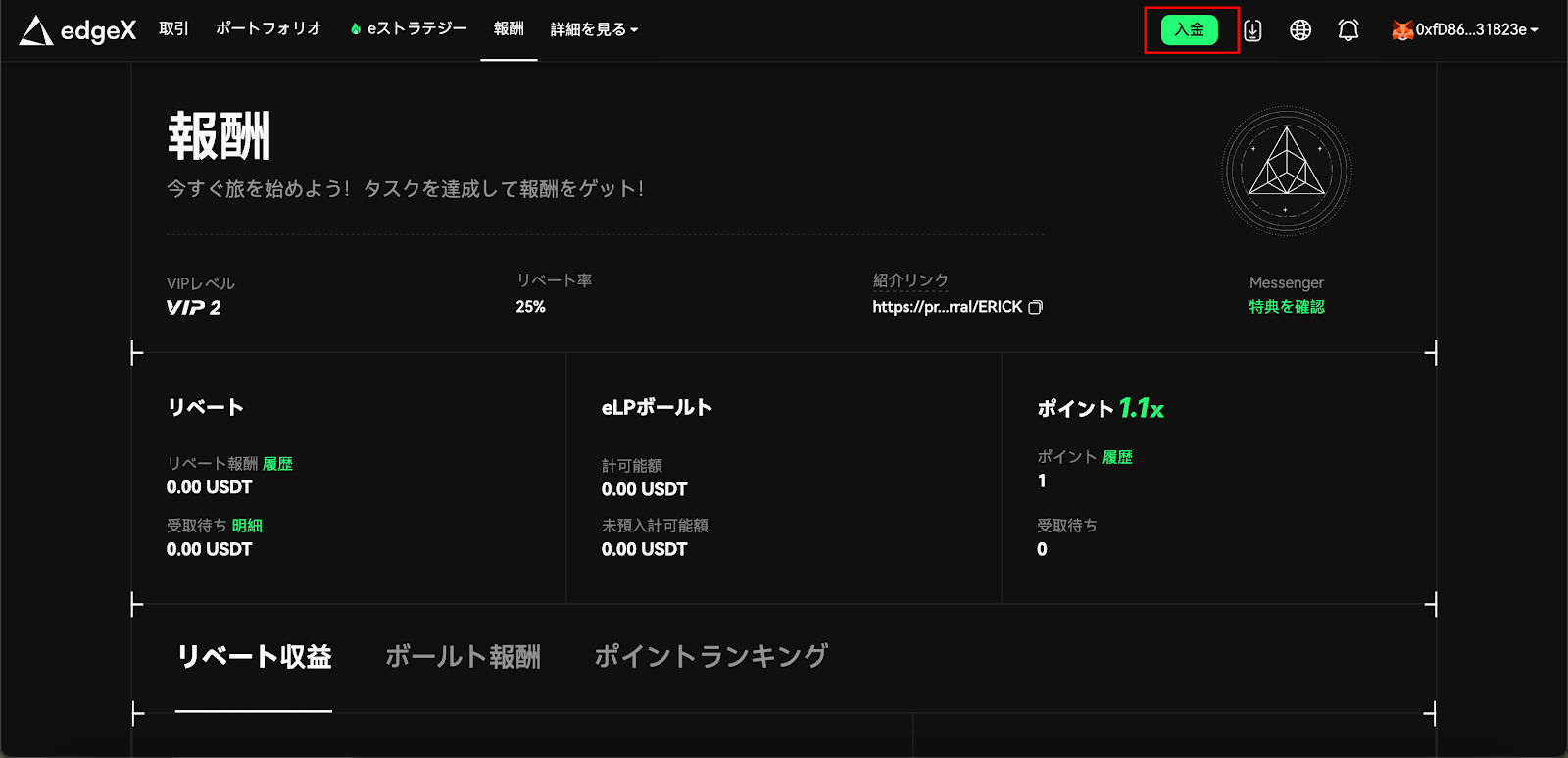Click the 特典を確認 Messenger link
The height and width of the screenshot is (758, 1568).
pos(1286,307)
